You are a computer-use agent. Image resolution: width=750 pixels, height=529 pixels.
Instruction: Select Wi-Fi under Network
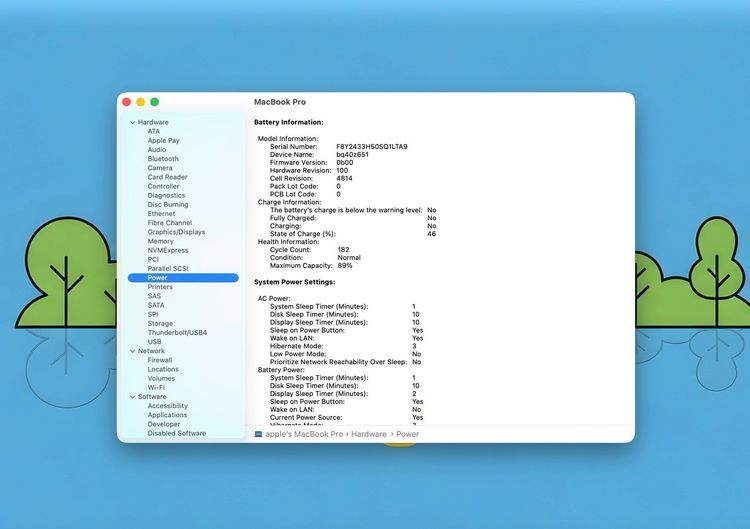156,387
